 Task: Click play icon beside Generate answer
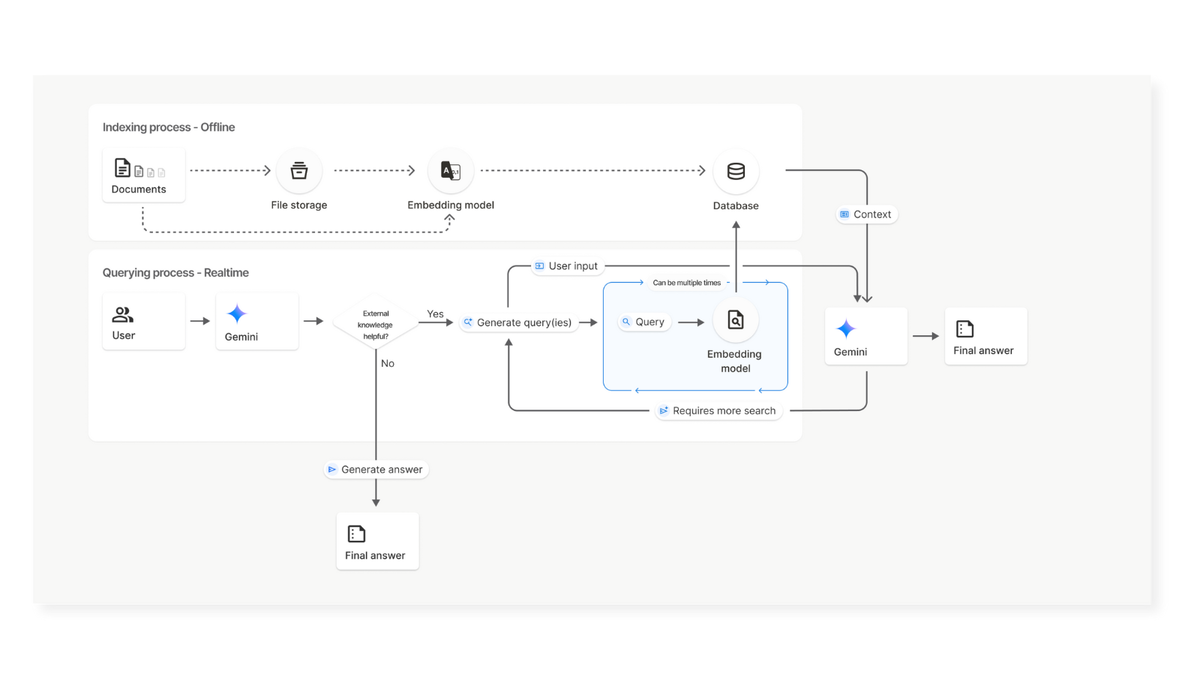[x=332, y=469]
